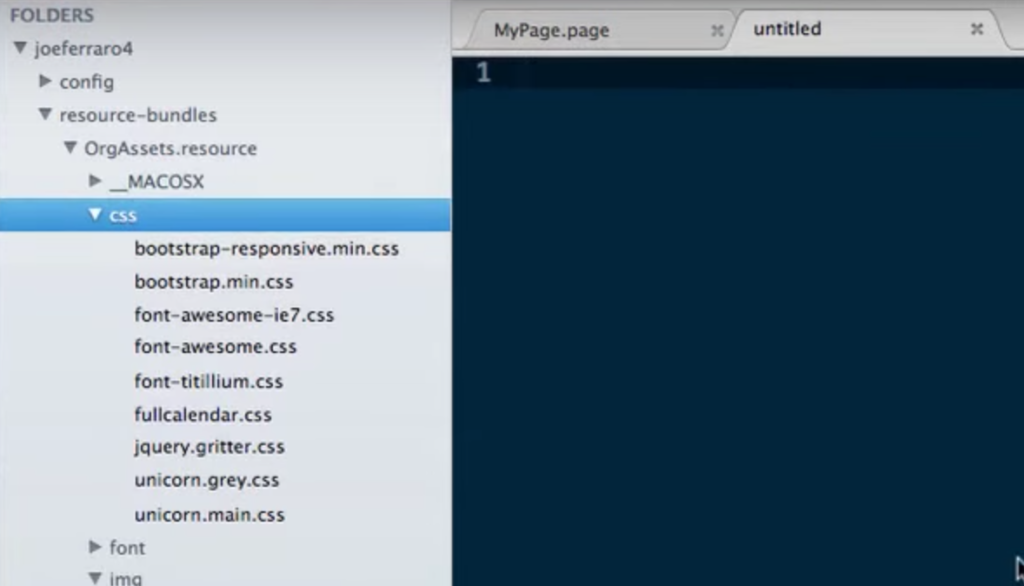Collapse the joeferraro4 project folder arrow
Image resolution: width=1024 pixels, height=586 pixels.
20,48
